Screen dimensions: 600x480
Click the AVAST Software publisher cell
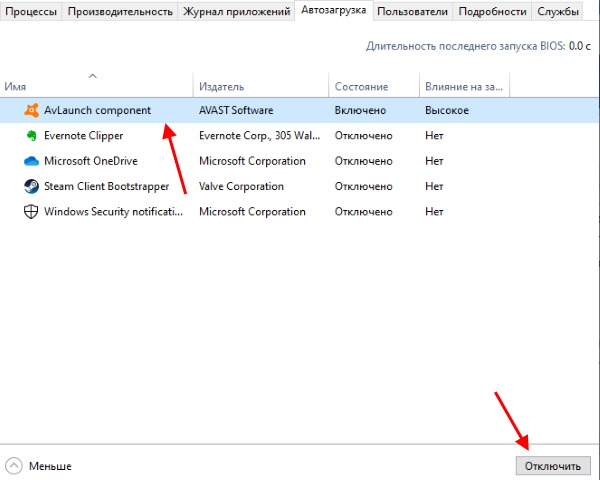pyautogui.click(x=236, y=110)
